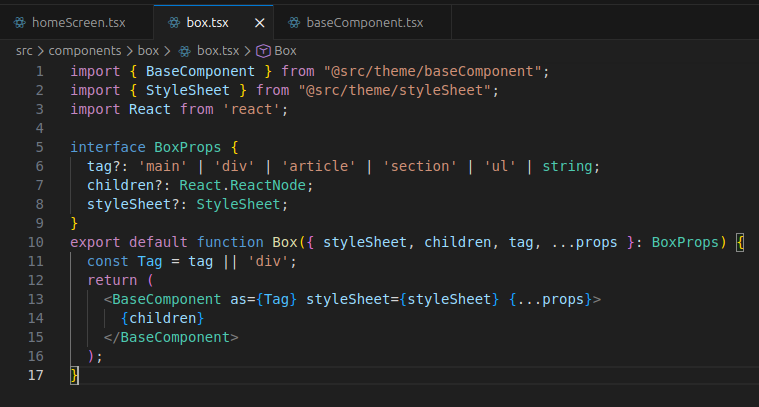Image resolution: width=759 pixels, height=407 pixels.
Task: Expand the src breadcrumb folder
Action: (x=25, y=50)
